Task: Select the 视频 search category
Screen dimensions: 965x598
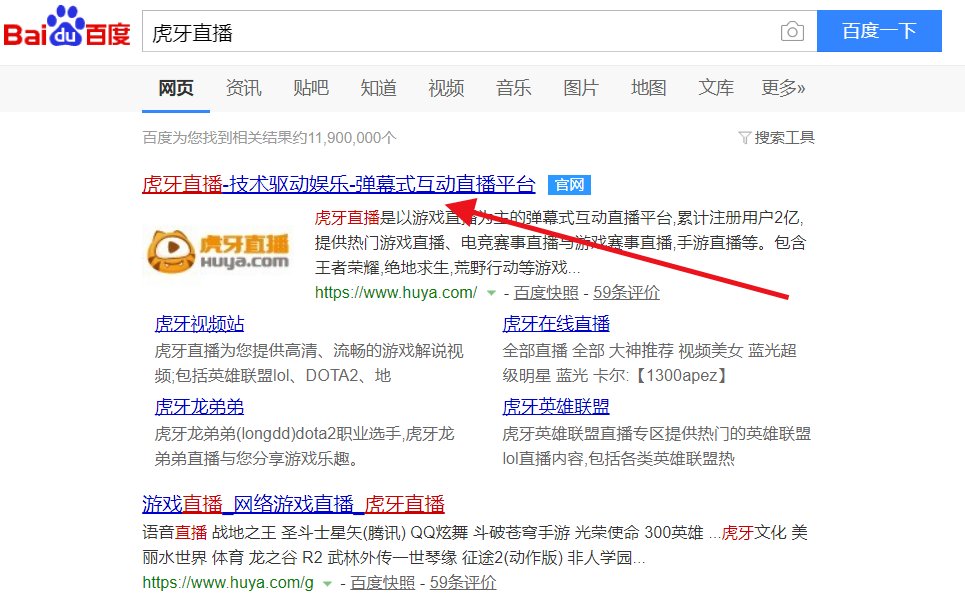Action: [x=446, y=88]
